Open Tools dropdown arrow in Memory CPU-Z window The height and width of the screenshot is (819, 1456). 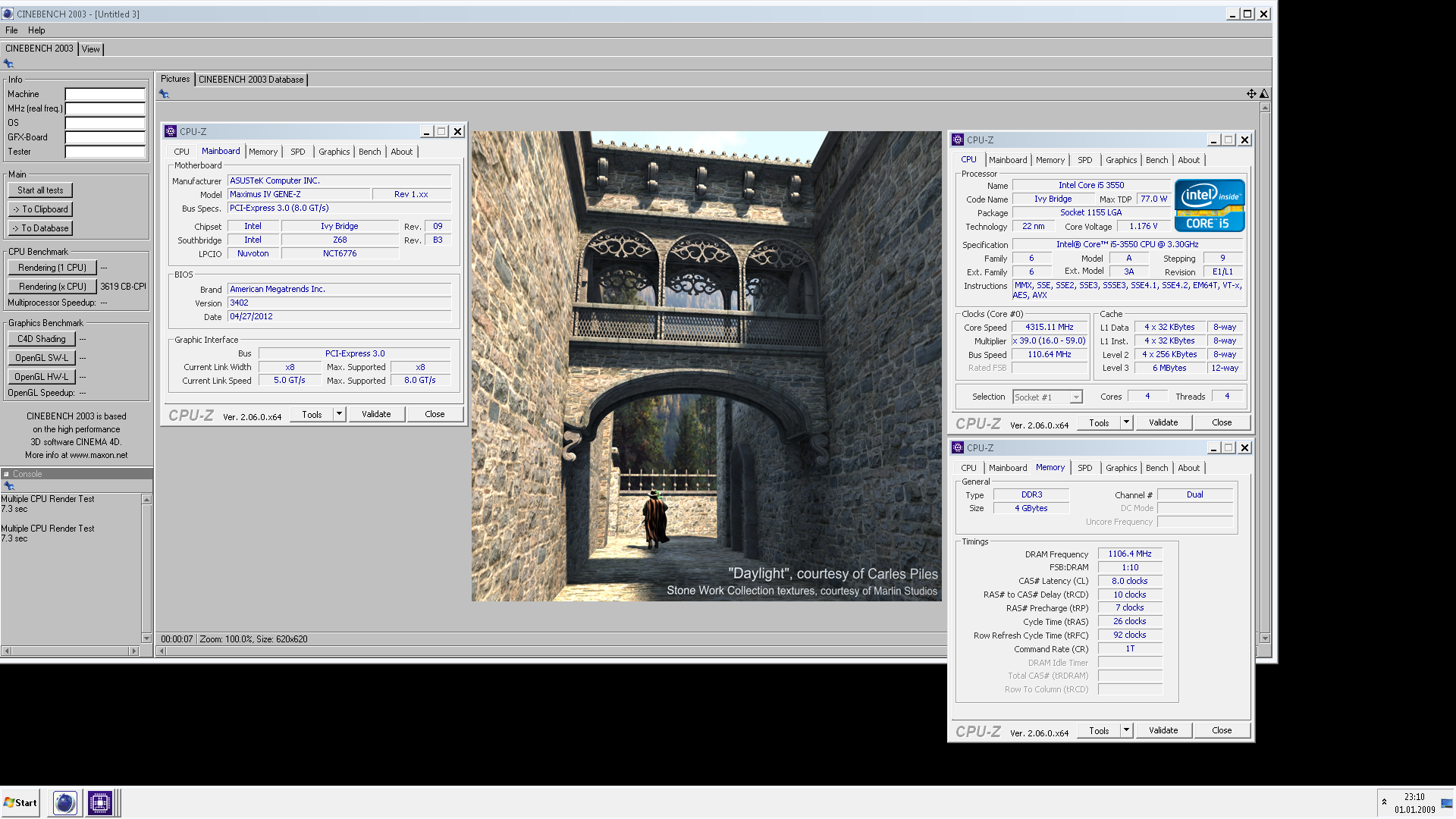coord(1126,730)
